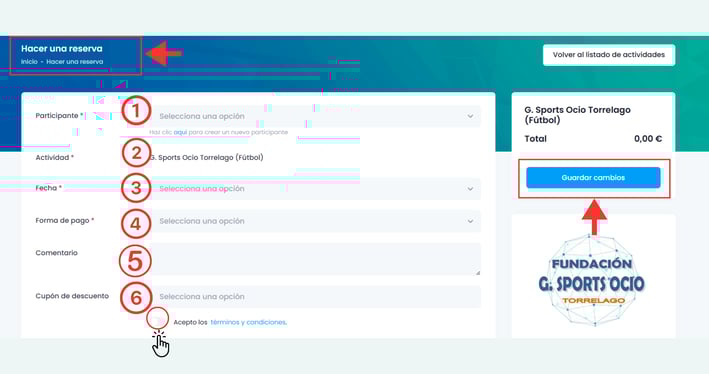
Task: Click the Guardar cambios button
Action: coord(593,178)
